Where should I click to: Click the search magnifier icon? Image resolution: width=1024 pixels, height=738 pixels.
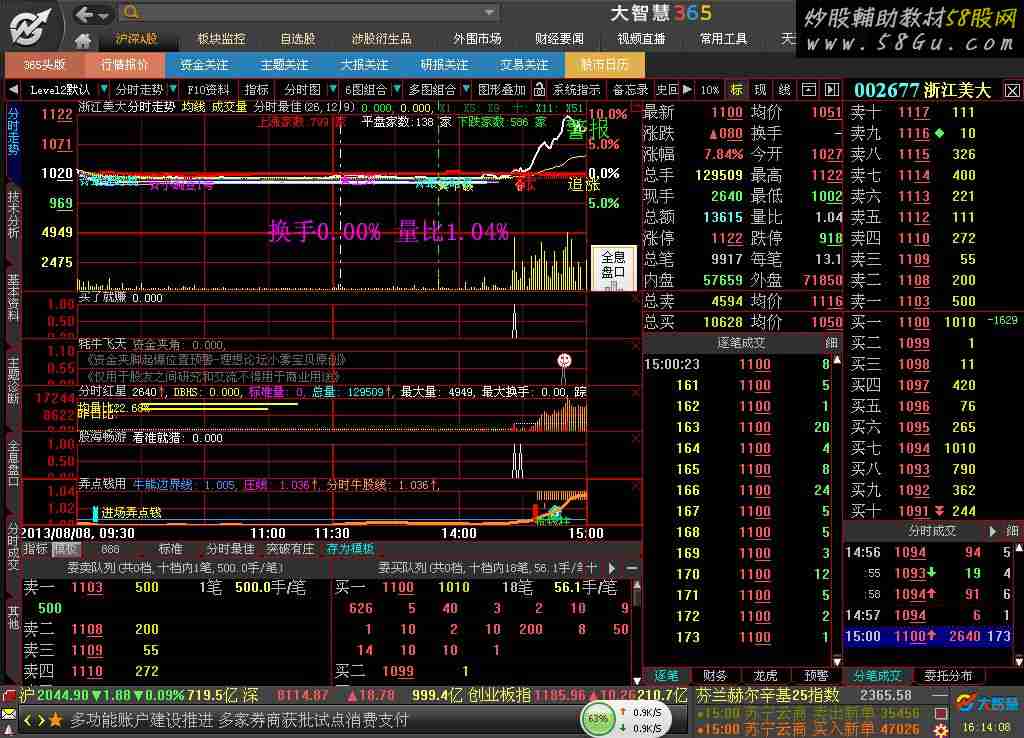pyautogui.click(x=131, y=12)
